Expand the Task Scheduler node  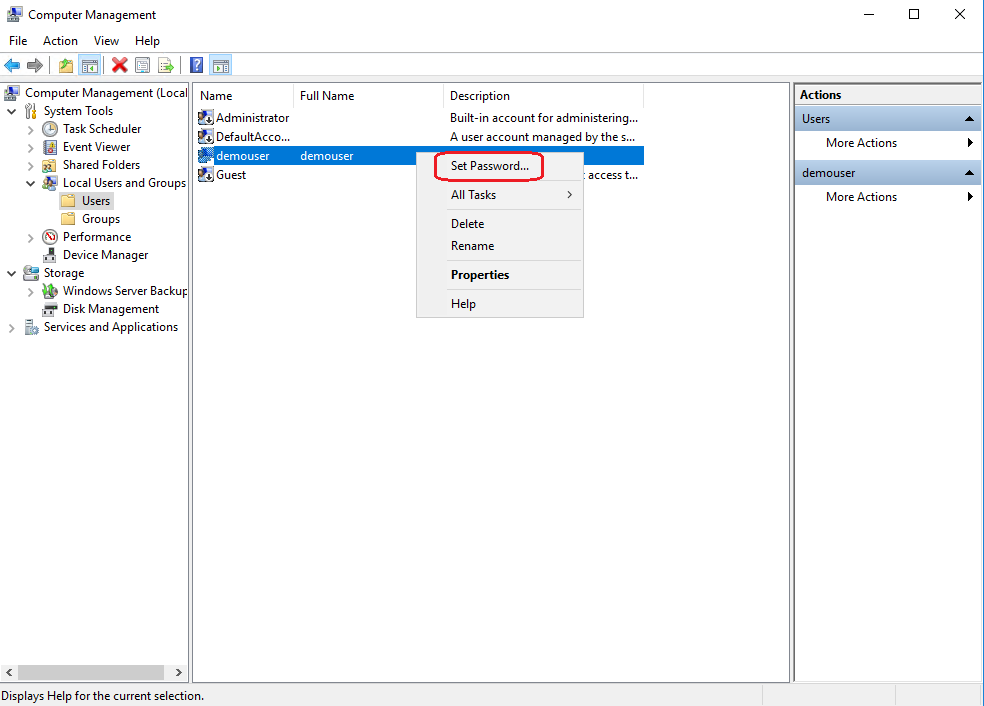pyautogui.click(x=31, y=130)
